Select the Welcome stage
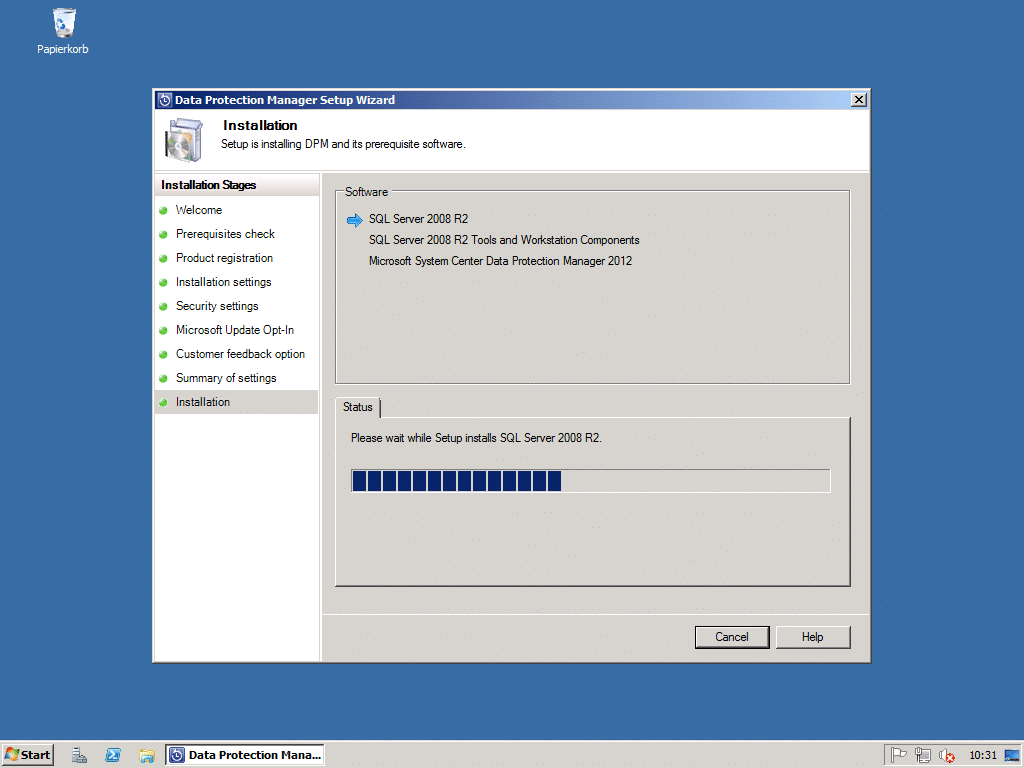 pos(199,210)
